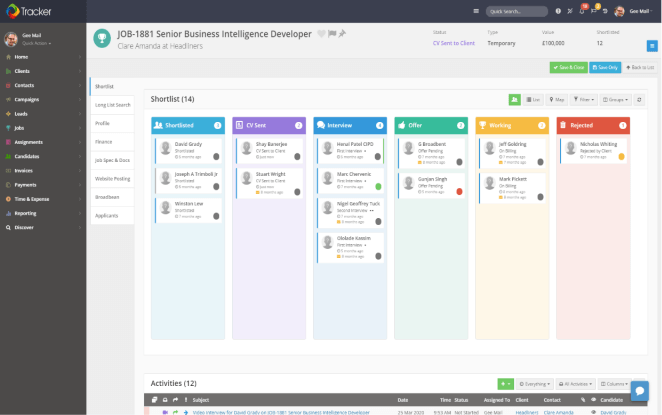
Task: Click the Save & Close button
Action: tap(568, 67)
